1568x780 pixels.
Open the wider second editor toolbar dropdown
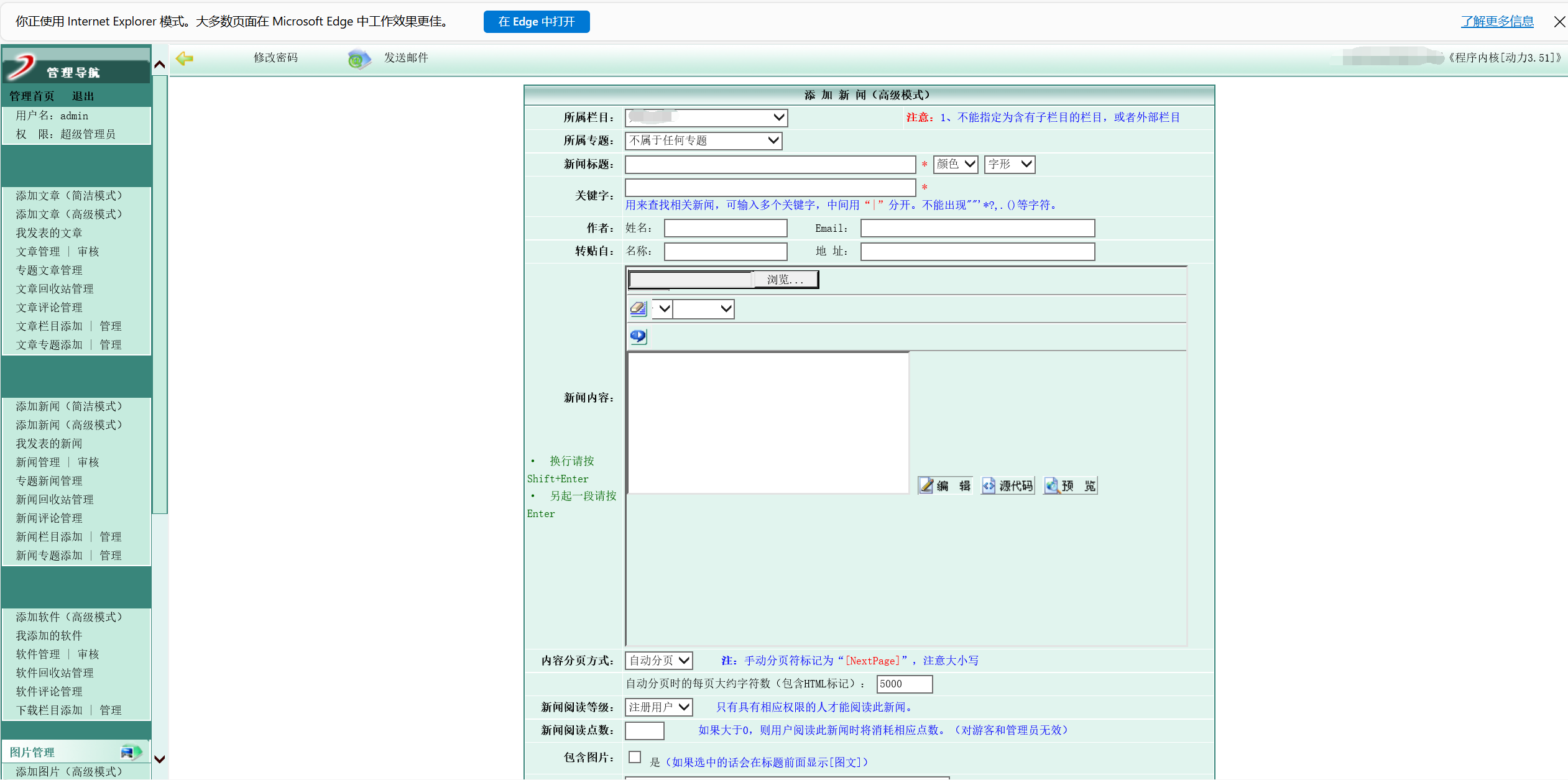(x=704, y=309)
